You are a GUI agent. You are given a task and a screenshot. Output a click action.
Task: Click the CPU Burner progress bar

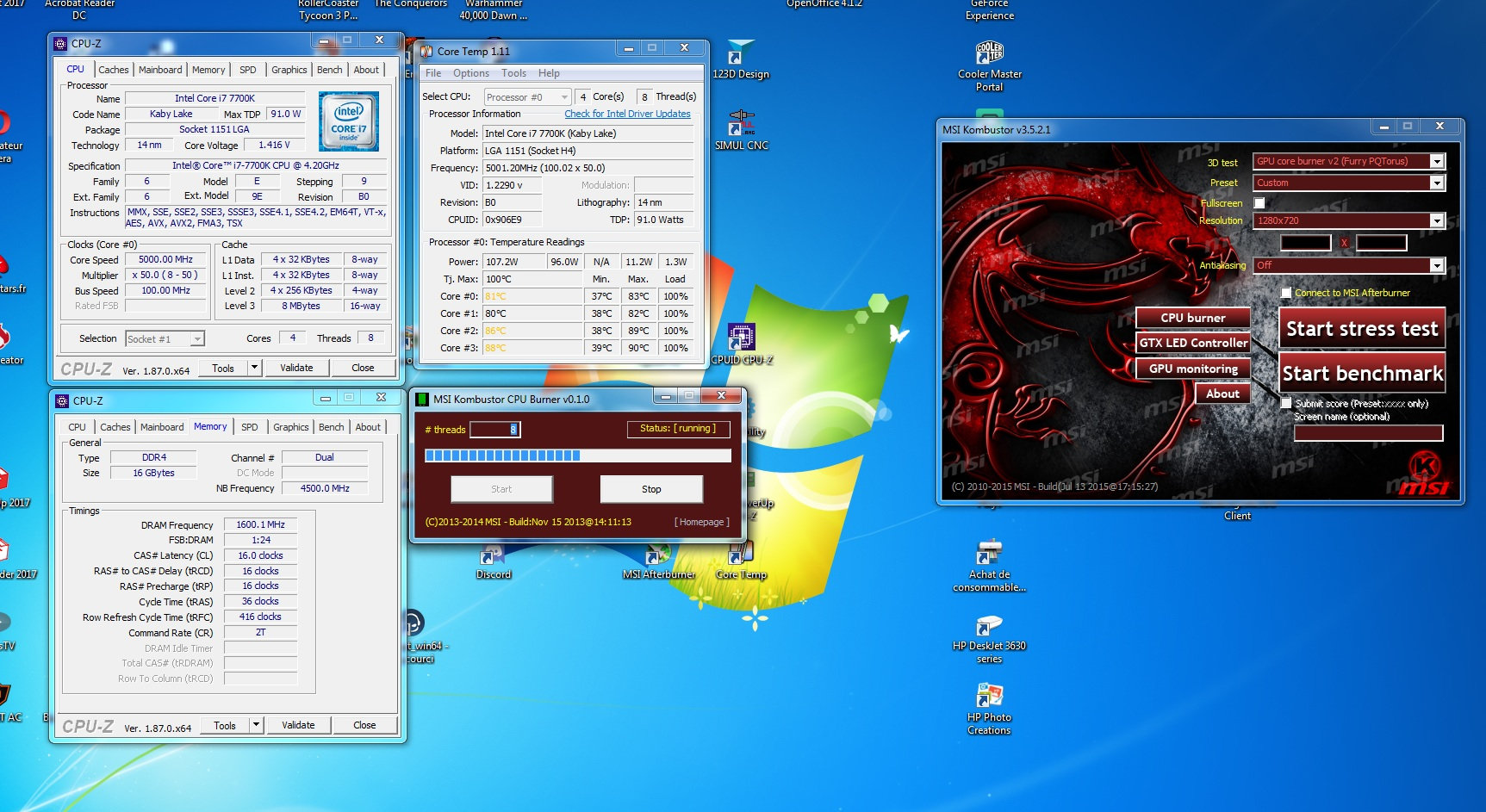(577, 456)
